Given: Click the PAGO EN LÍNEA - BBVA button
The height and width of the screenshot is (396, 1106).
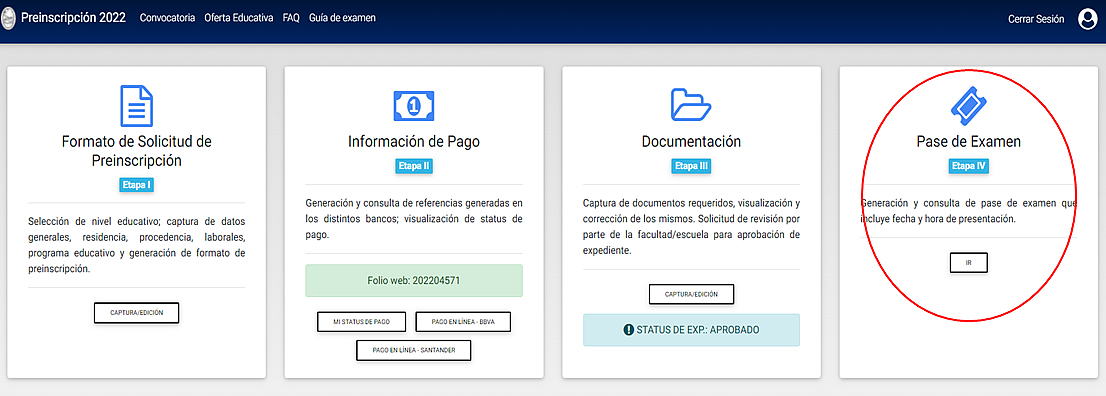Looking at the screenshot, I should click(463, 321).
